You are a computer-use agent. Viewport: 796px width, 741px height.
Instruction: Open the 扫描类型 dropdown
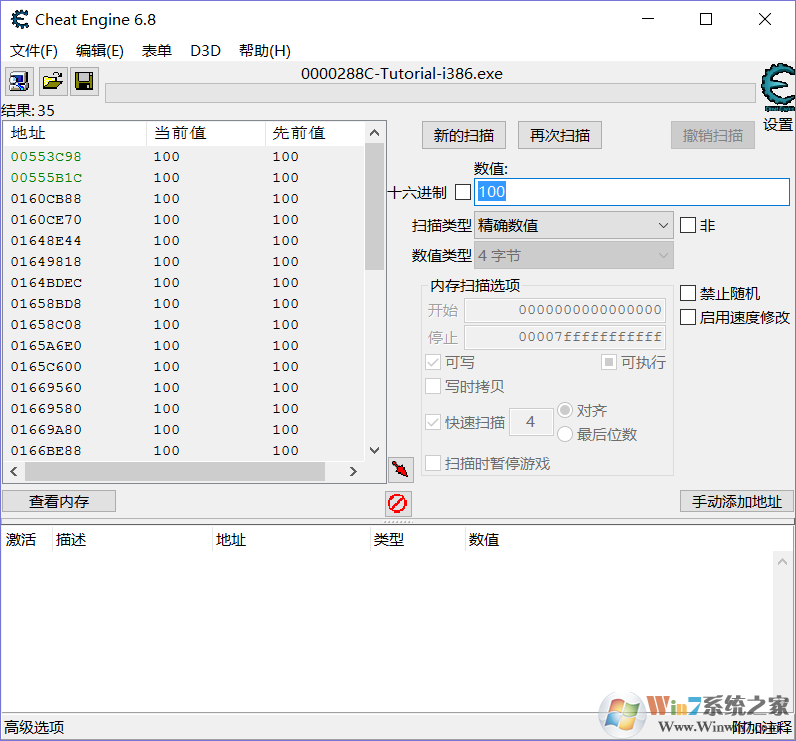click(x=573, y=226)
